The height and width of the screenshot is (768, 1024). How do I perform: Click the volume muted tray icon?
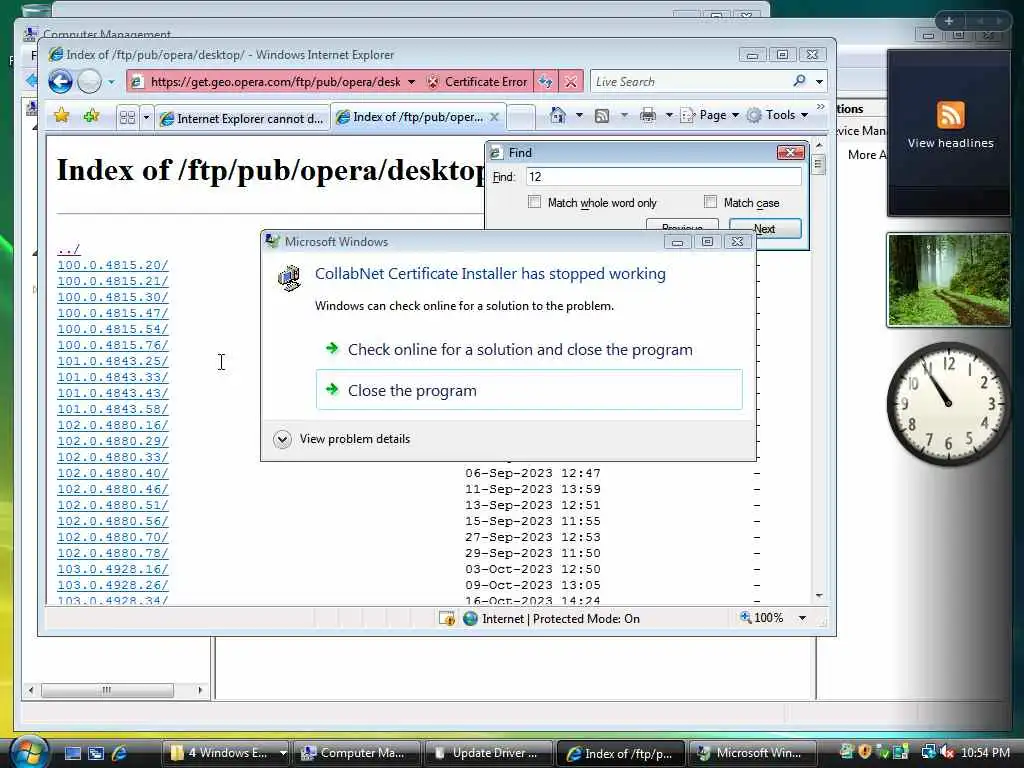point(946,752)
